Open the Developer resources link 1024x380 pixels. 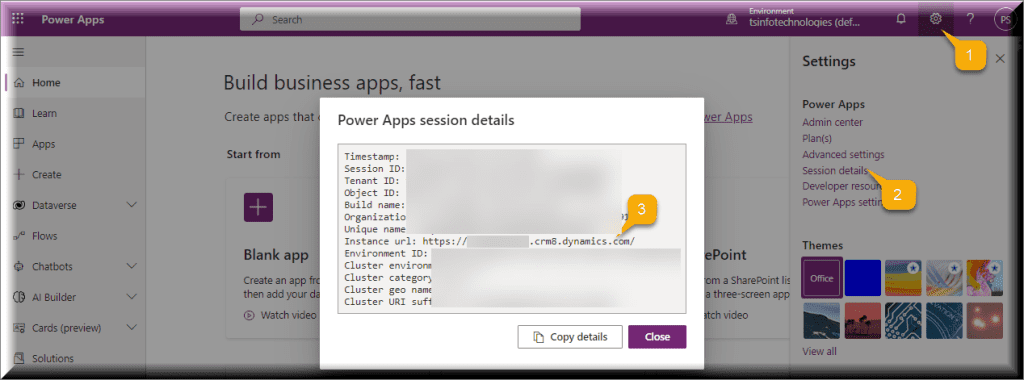pos(842,186)
